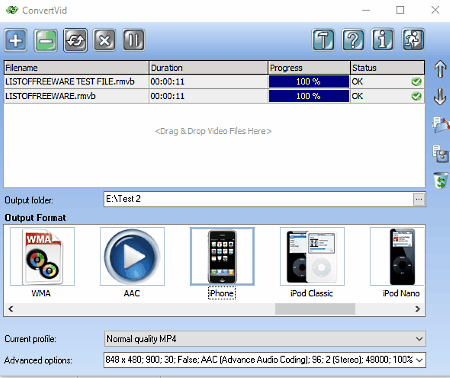
Task: Move selected file up with up arrow
Action: (x=440, y=69)
